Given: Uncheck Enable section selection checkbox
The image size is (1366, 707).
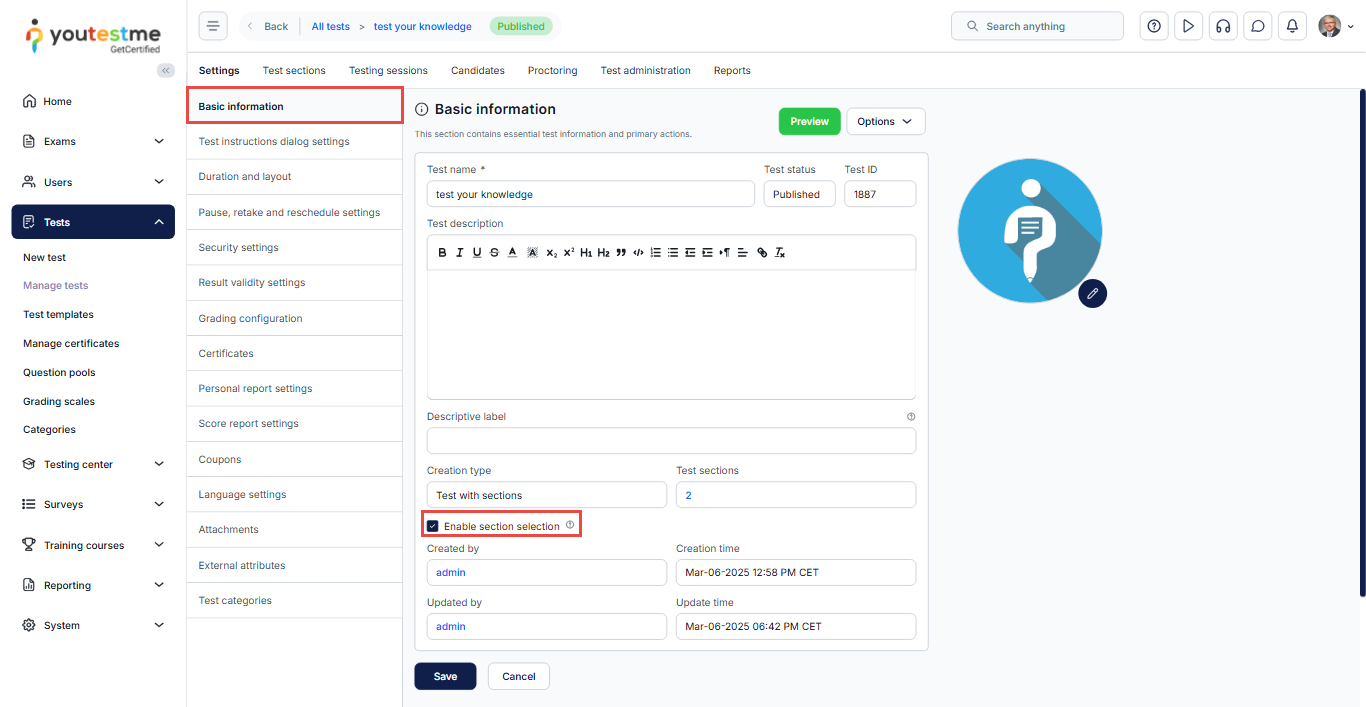Looking at the screenshot, I should [433, 526].
